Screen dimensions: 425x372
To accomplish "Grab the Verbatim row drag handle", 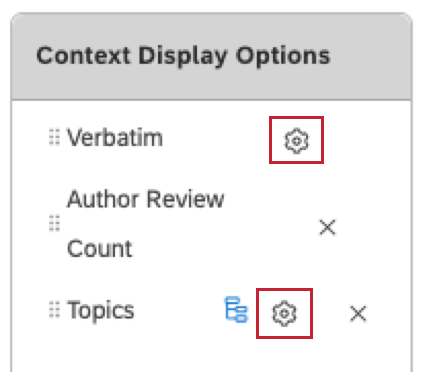I will click(x=54, y=137).
